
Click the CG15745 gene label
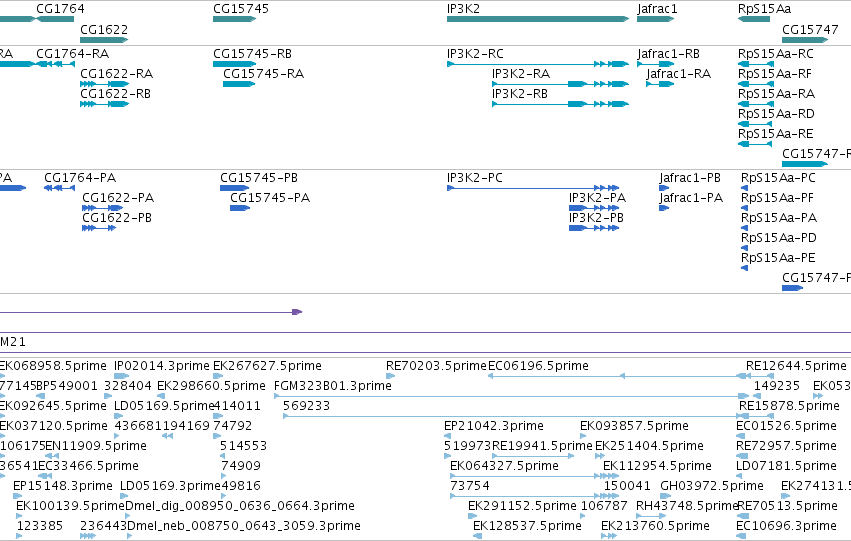pos(241,9)
